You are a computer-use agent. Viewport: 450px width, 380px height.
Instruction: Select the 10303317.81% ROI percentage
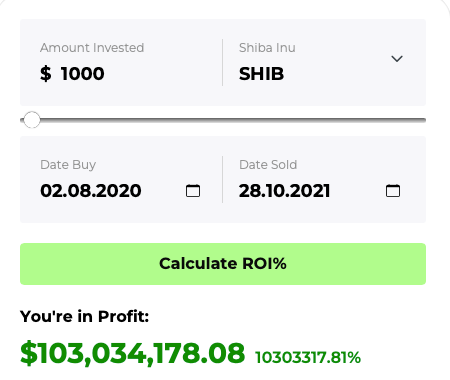[x=308, y=357]
